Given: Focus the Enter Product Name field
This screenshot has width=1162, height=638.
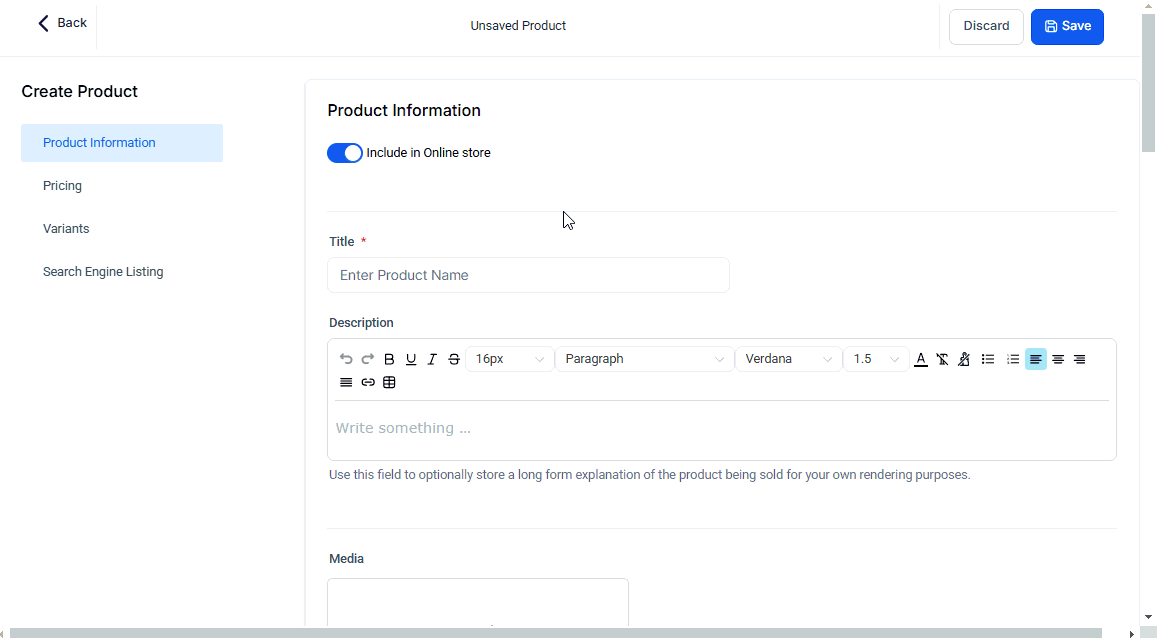Looking at the screenshot, I should [528, 275].
